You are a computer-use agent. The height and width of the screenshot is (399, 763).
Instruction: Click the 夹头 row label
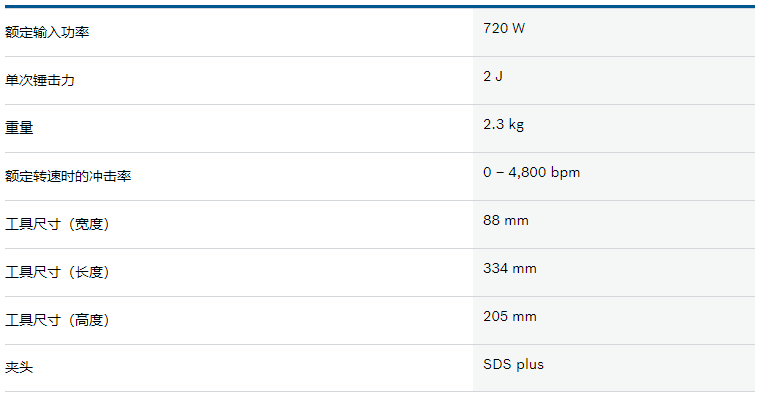pyautogui.click(x=19, y=367)
